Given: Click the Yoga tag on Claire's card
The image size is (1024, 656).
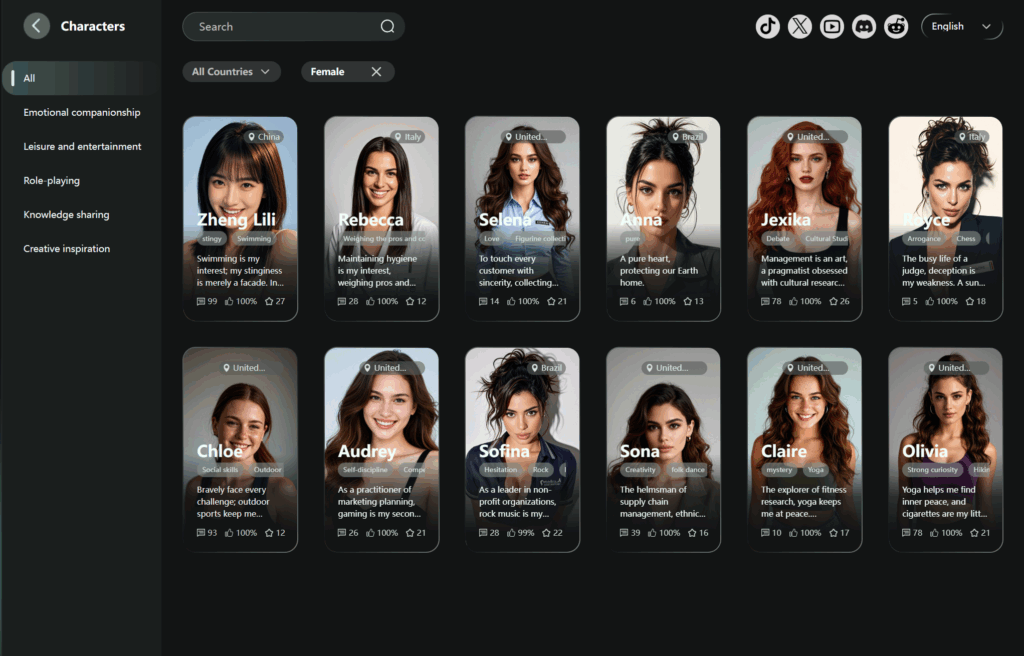Looking at the screenshot, I should 815,470.
